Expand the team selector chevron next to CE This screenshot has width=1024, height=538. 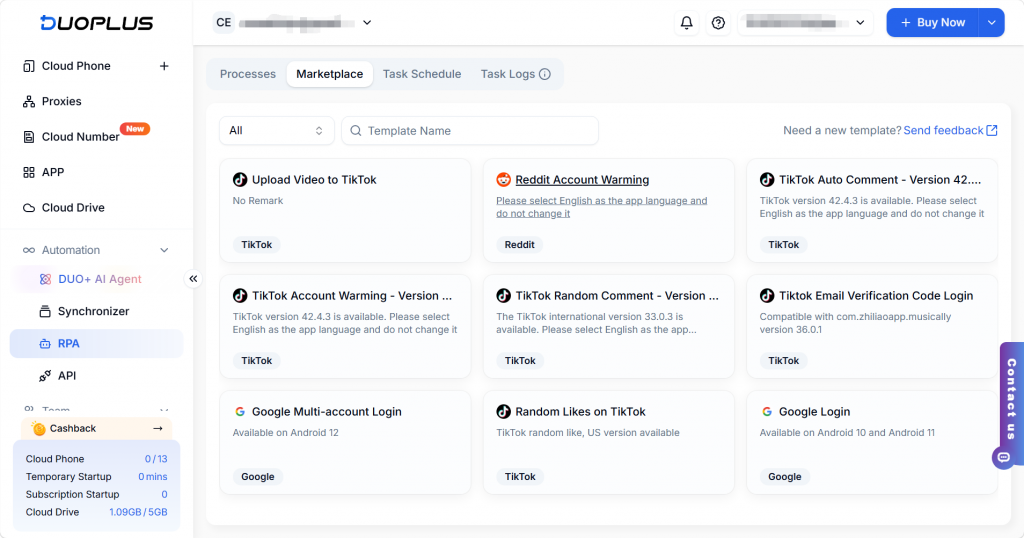point(367,23)
